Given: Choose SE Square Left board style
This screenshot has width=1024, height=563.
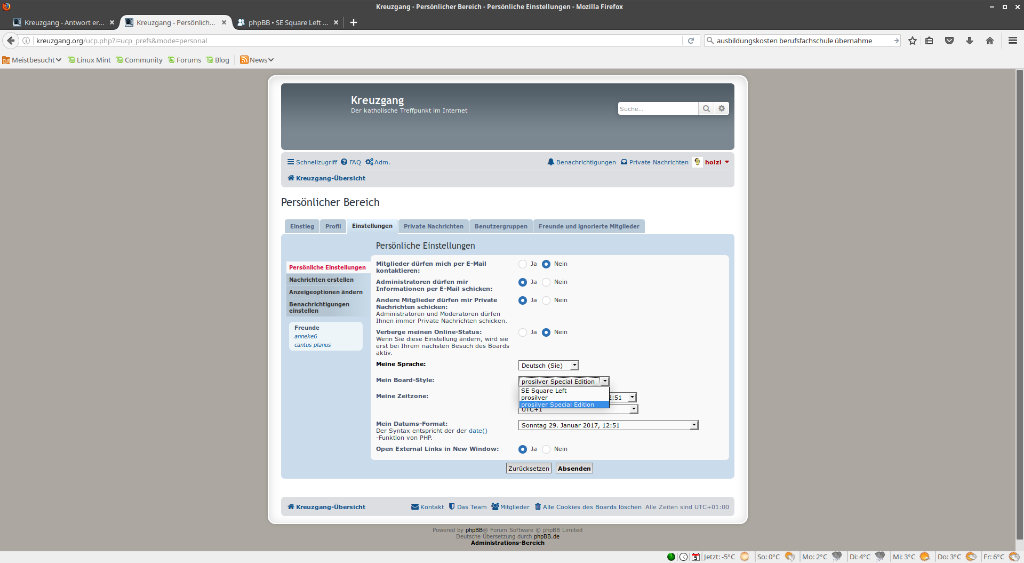Looking at the screenshot, I should pyautogui.click(x=544, y=391).
